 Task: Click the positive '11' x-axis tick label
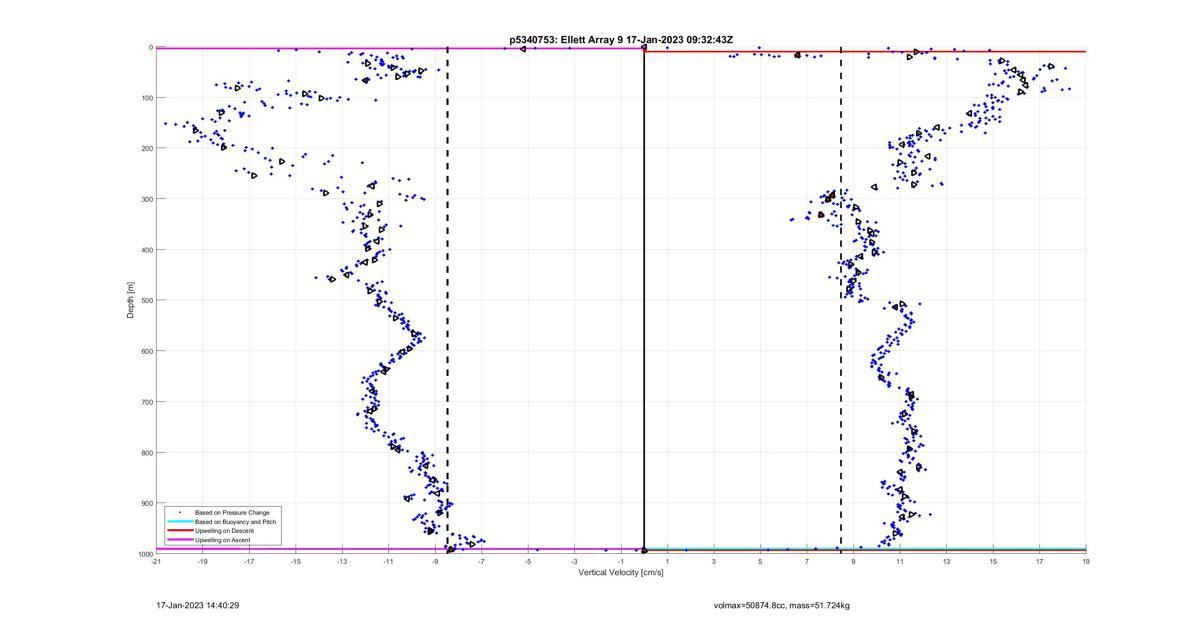pyautogui.click(x=900, y=562)
